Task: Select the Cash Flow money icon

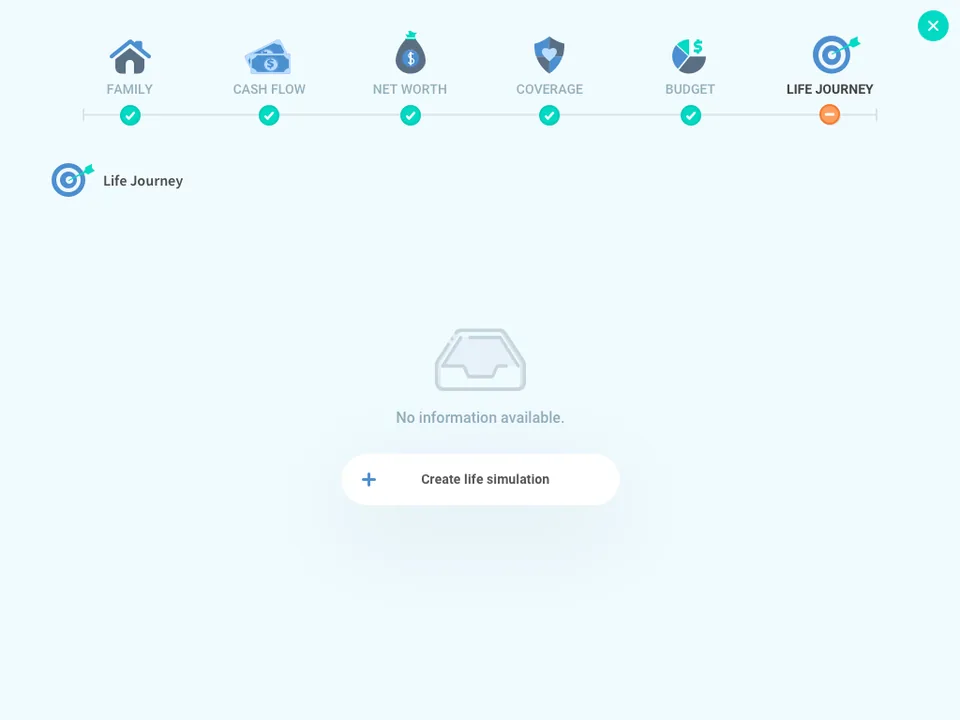Action: (268, 57)
